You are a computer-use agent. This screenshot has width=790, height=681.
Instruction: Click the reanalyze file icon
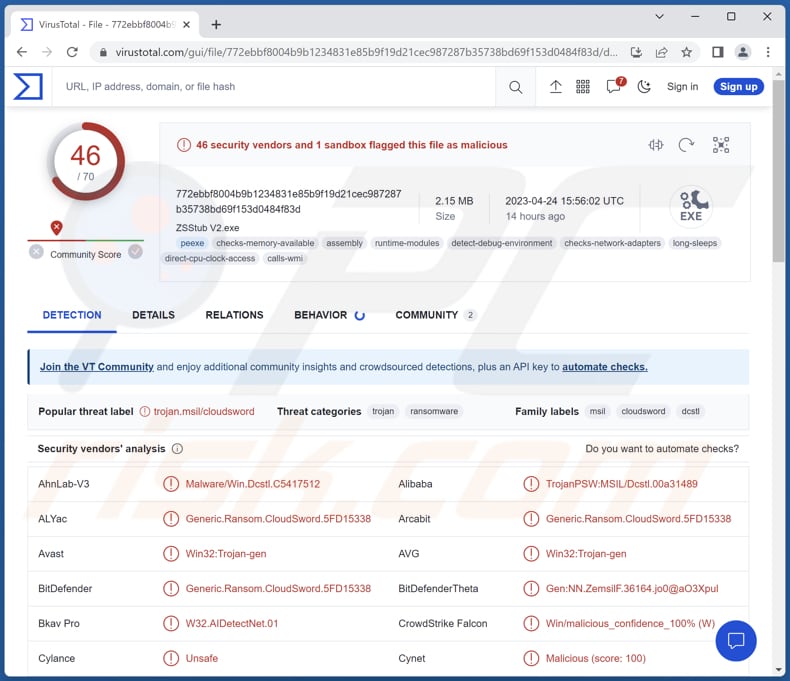[x=686, y=145]
